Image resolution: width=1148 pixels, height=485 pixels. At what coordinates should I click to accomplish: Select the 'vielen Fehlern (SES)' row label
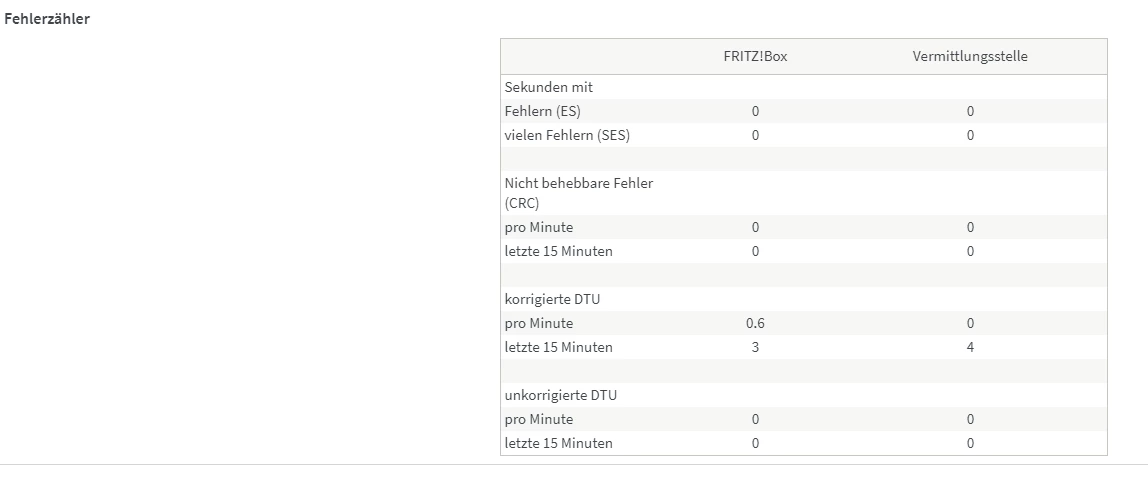point(567,135)
